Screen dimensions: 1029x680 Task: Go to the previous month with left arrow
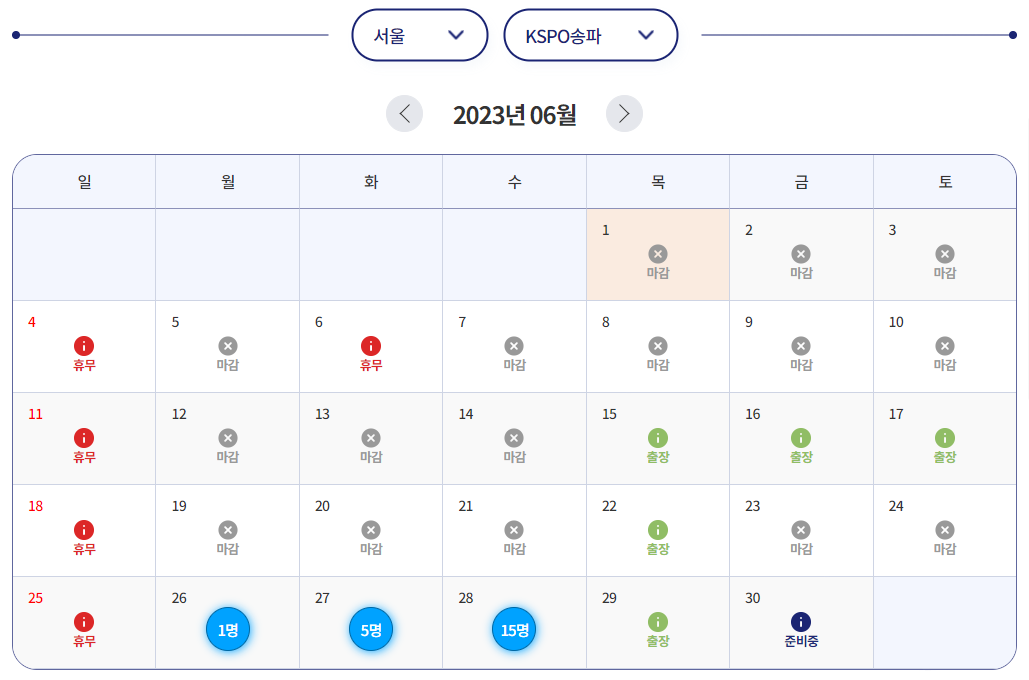pyautogui.click(x=404, y=113)
